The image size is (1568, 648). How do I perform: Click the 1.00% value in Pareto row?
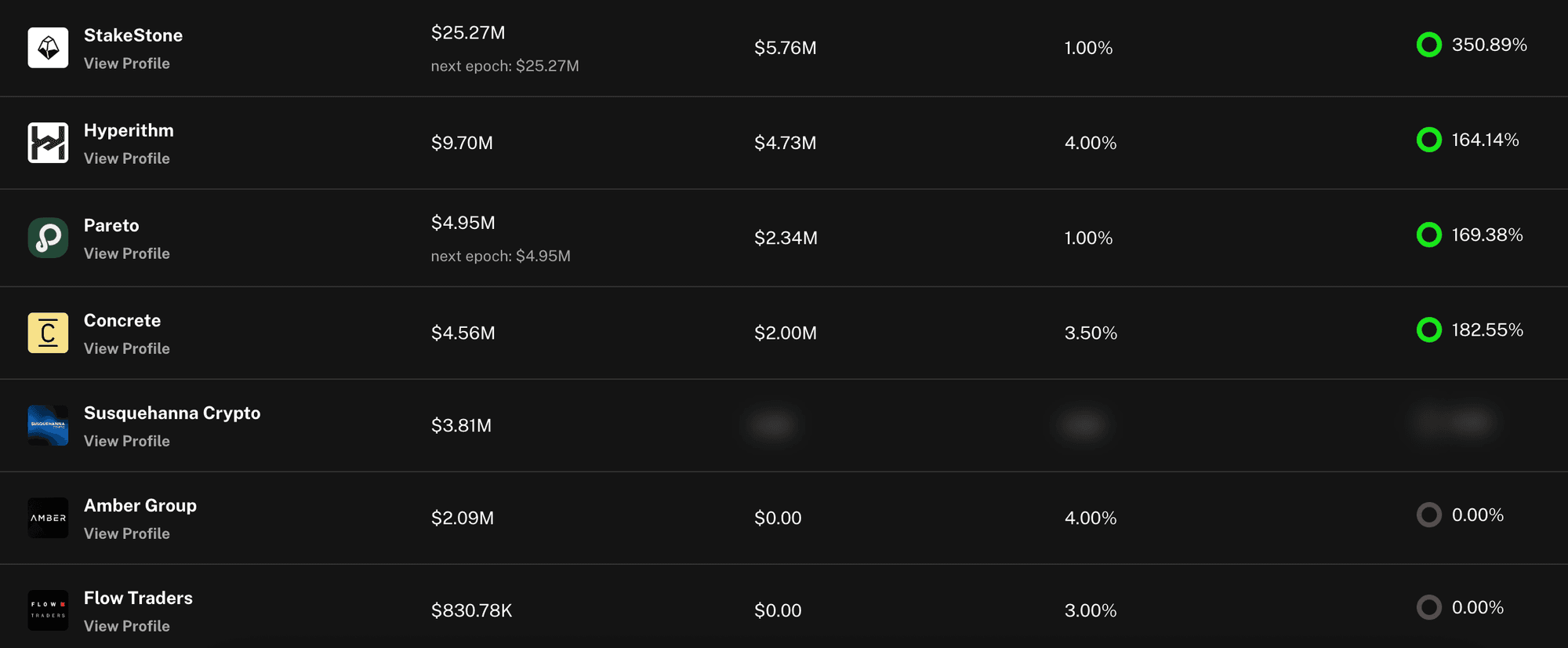(x=1088, y=238)
